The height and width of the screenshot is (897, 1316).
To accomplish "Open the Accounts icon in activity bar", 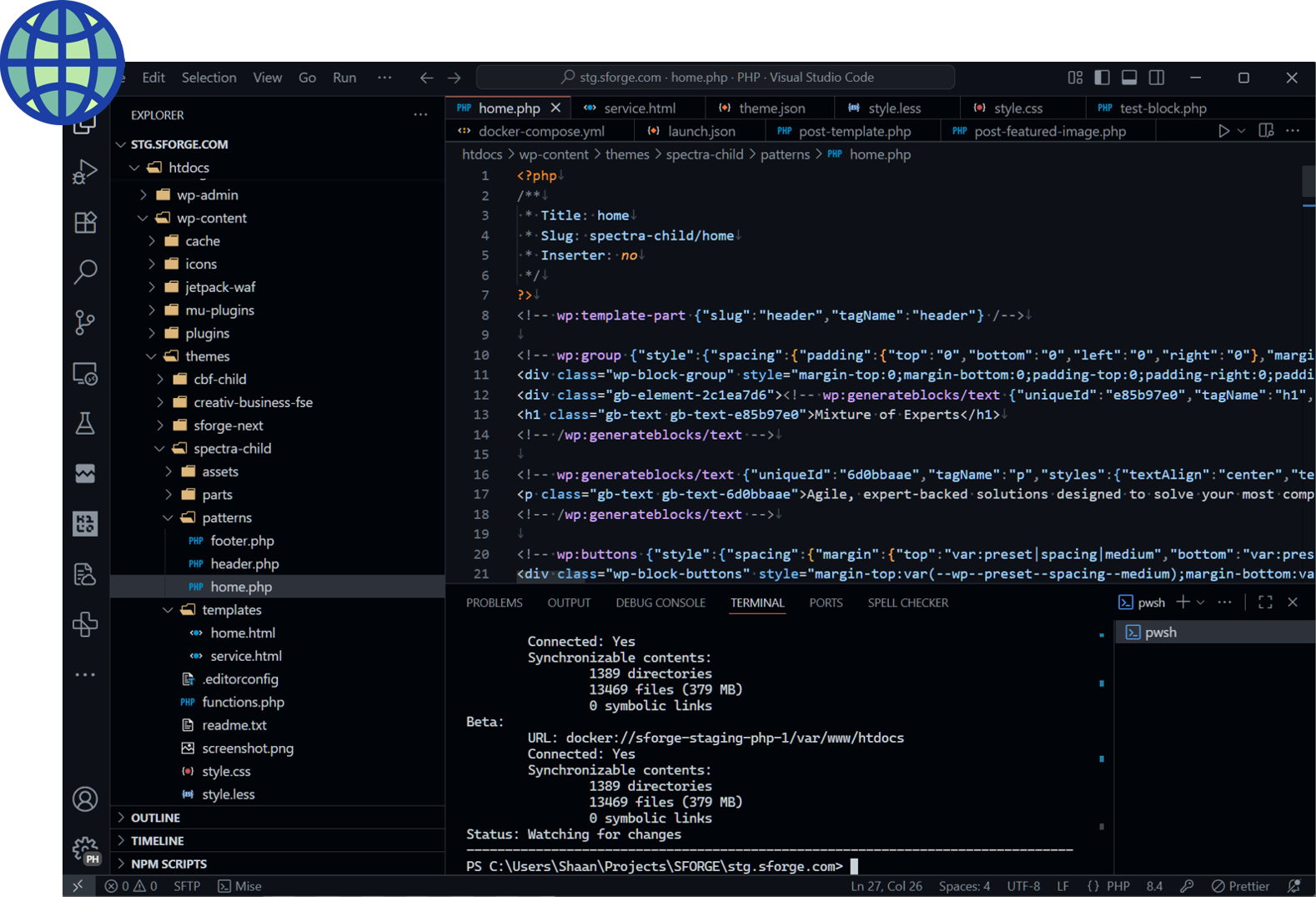I will click(85, 799).
